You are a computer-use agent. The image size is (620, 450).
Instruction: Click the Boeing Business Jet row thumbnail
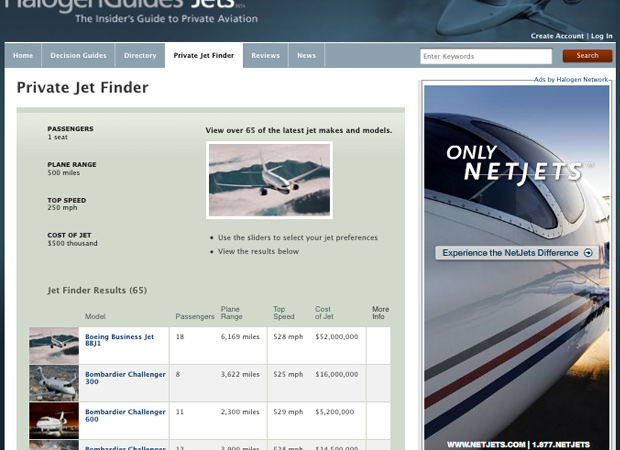click(x=54, y=346)
